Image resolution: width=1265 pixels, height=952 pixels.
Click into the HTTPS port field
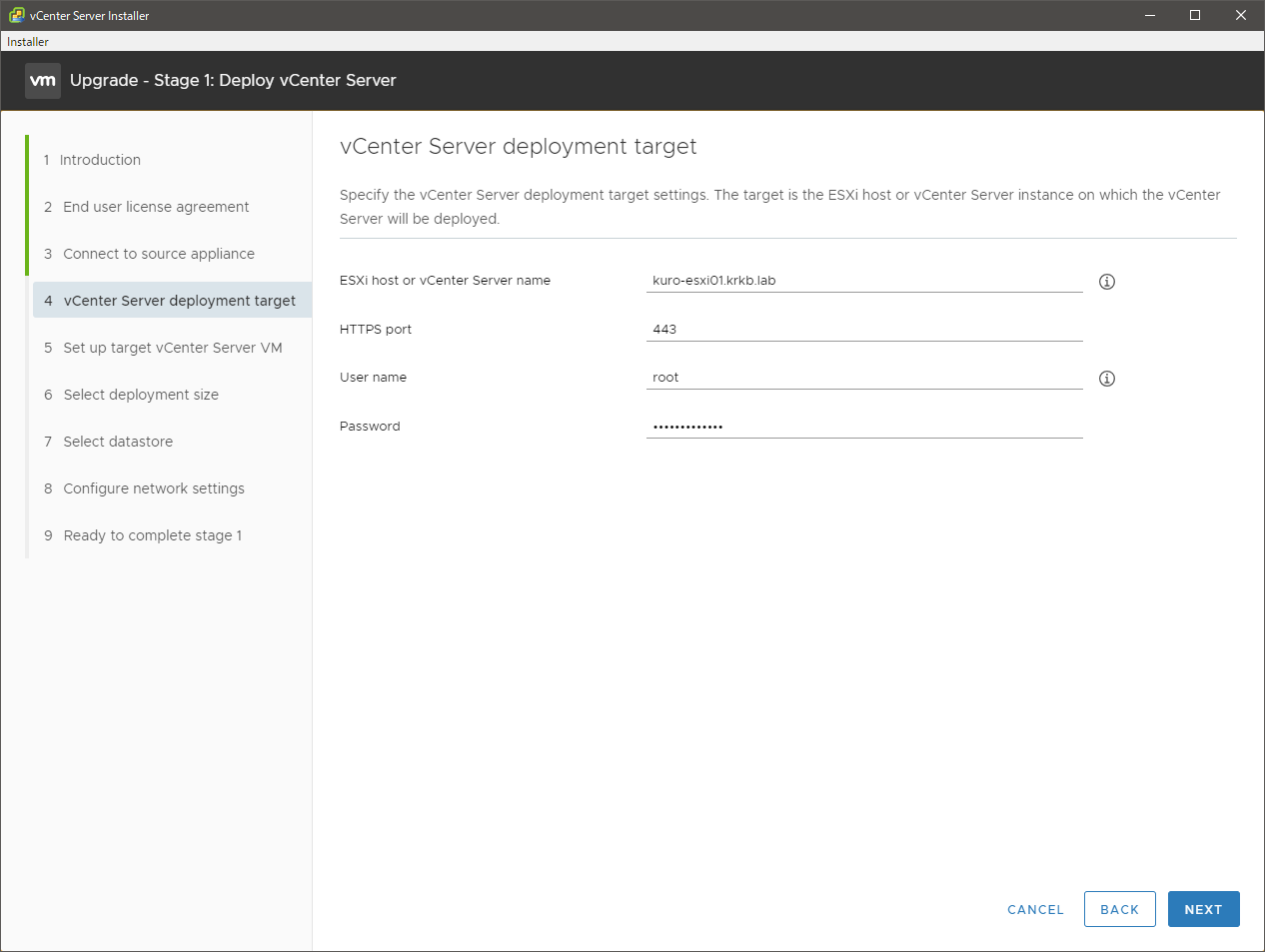(863, 330)
